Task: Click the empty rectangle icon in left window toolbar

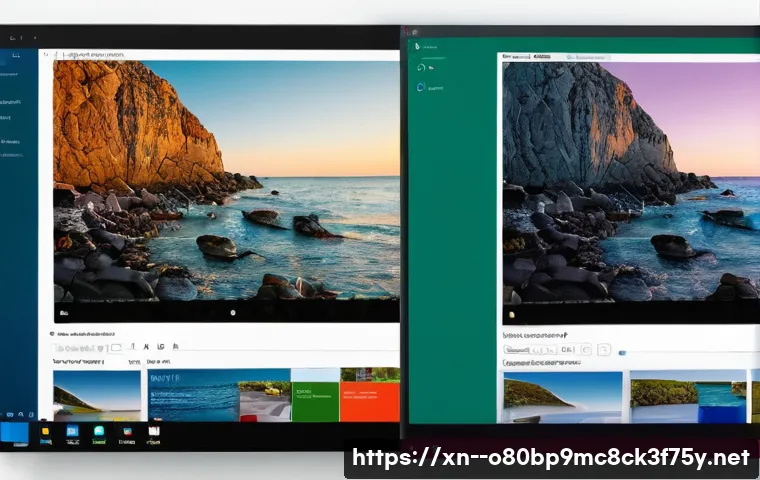Action: click(116, 347)
